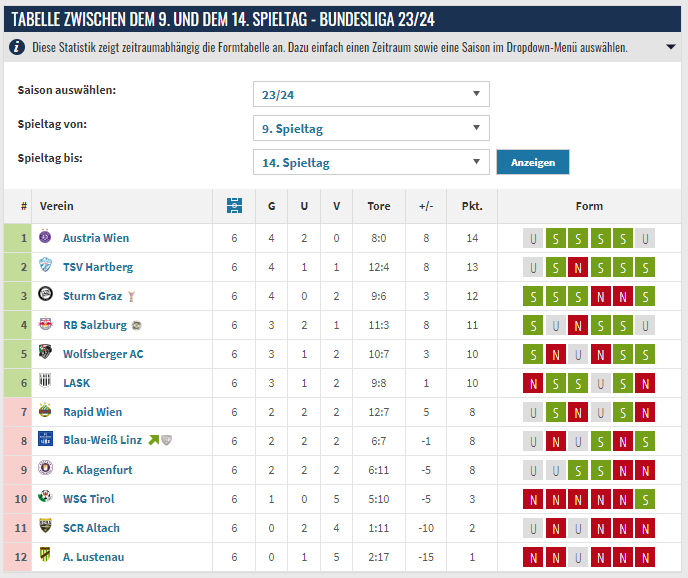
Task: Open the Spieltag von dropdown
Action: [x=371, y=128]
